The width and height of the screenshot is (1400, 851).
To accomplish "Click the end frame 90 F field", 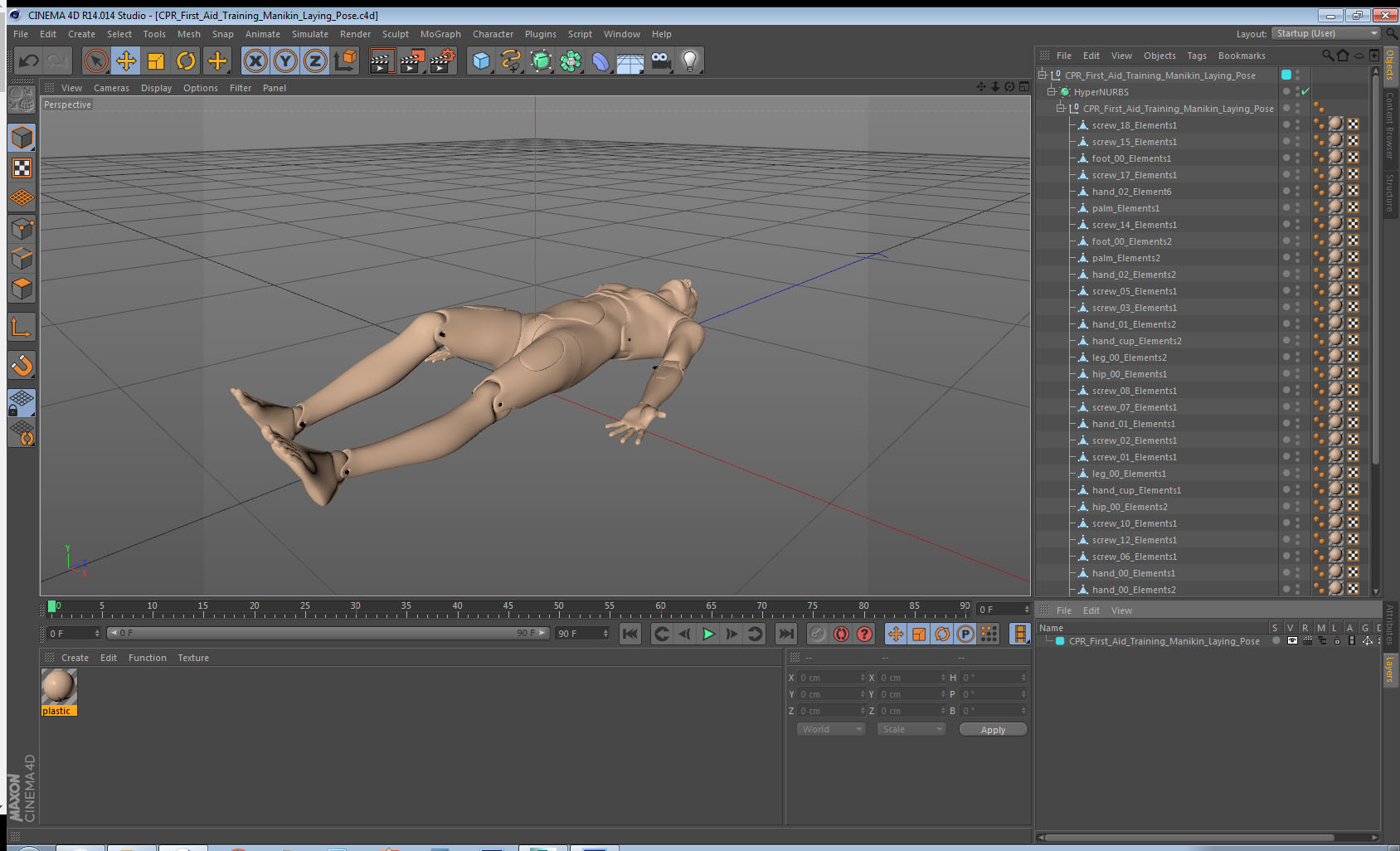I will pyautogui.click(x=582, y=633).
